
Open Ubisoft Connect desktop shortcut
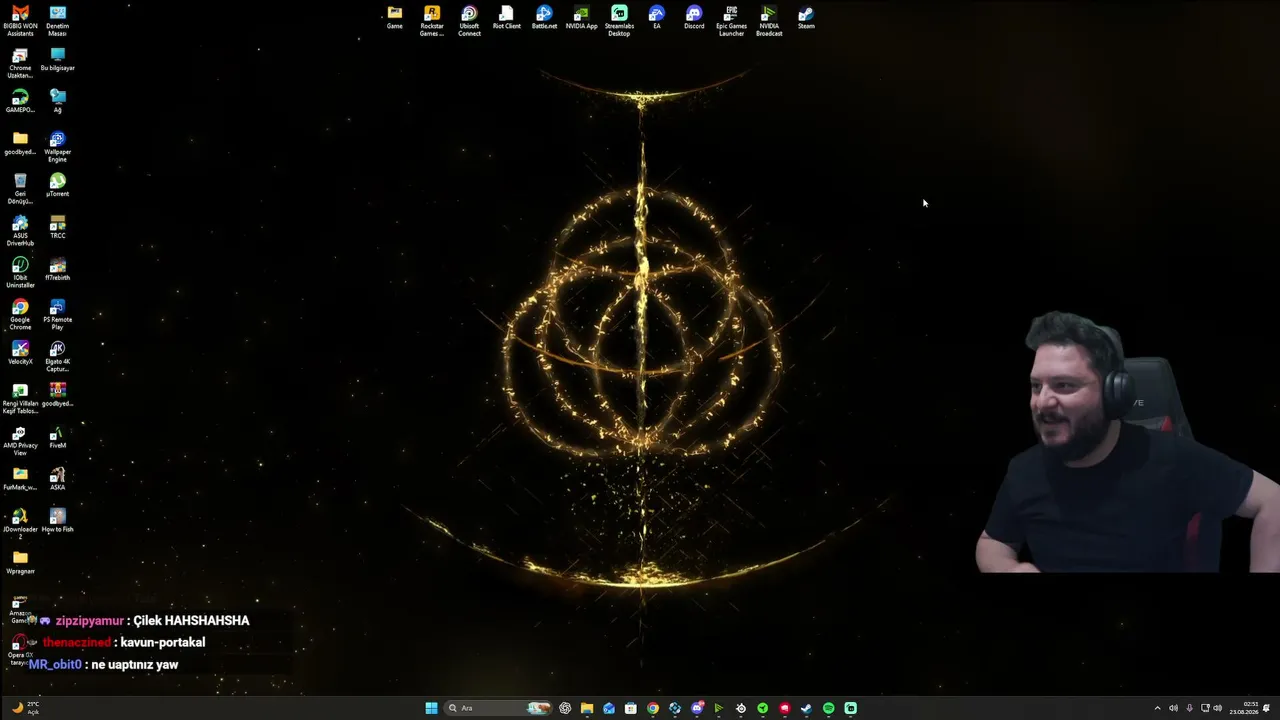tap(469, 21)
